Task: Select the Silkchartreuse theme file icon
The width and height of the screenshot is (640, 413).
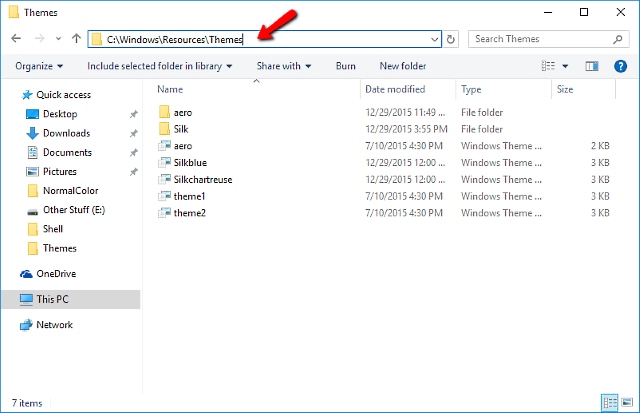Action: (164, 179)
